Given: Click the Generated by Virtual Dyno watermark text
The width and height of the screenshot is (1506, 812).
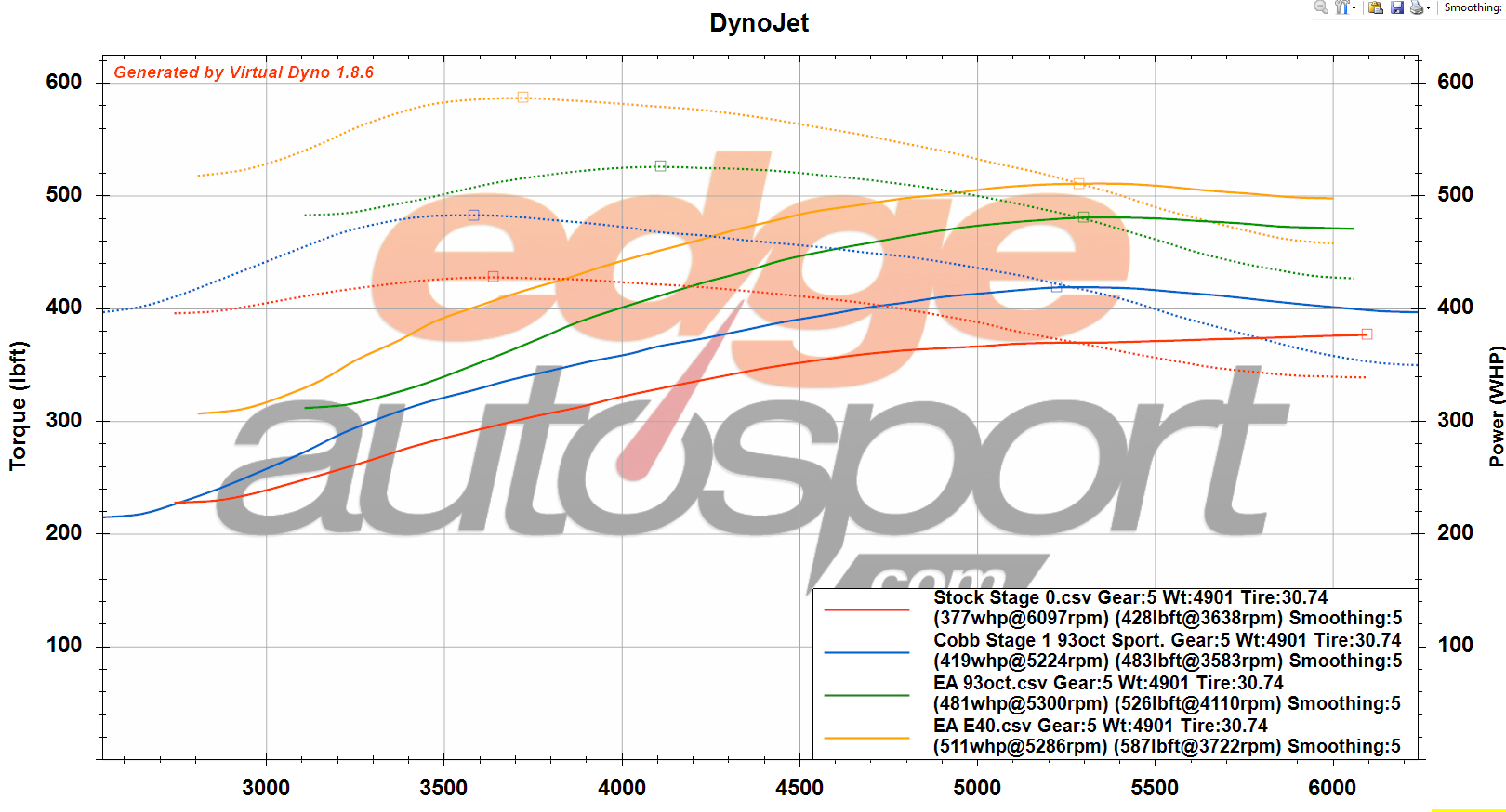Looking at the screenshot, I should (x=244, y=72).
